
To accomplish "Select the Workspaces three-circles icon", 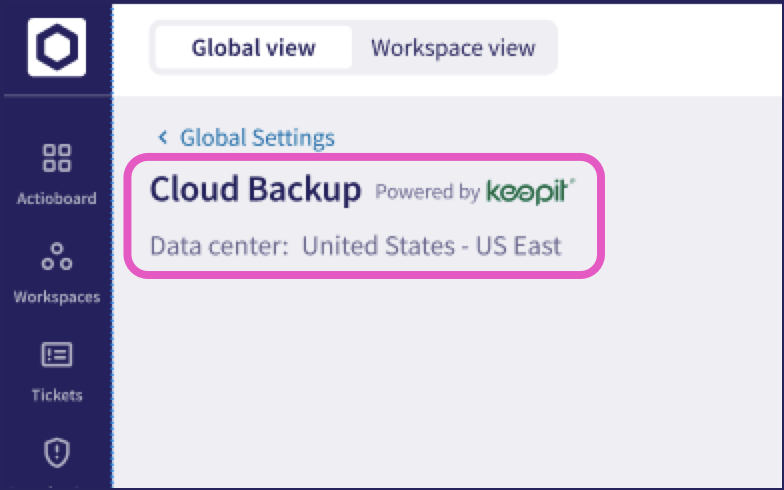I will coord(56,256).
